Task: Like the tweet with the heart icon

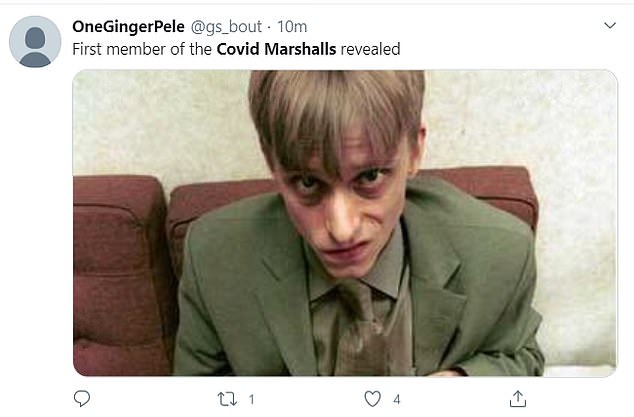Action: click(x=373, y=399)
